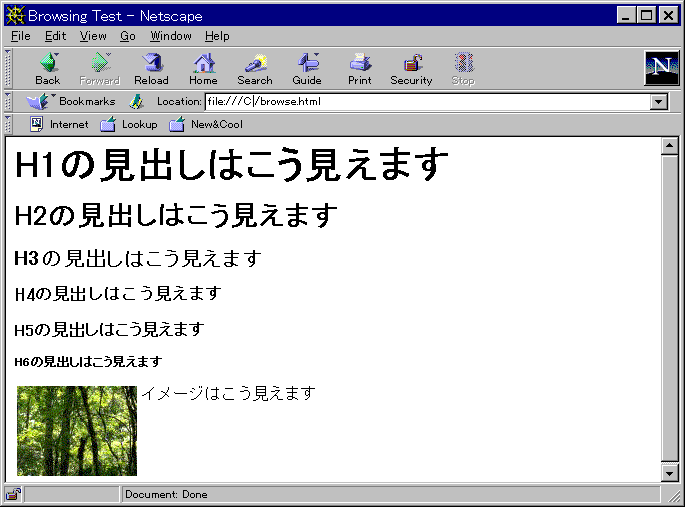Image resolution: width=685 pixels, height=507 pixels.
Task: Click the Forward navigation icon
Action: tap(100, 69)
